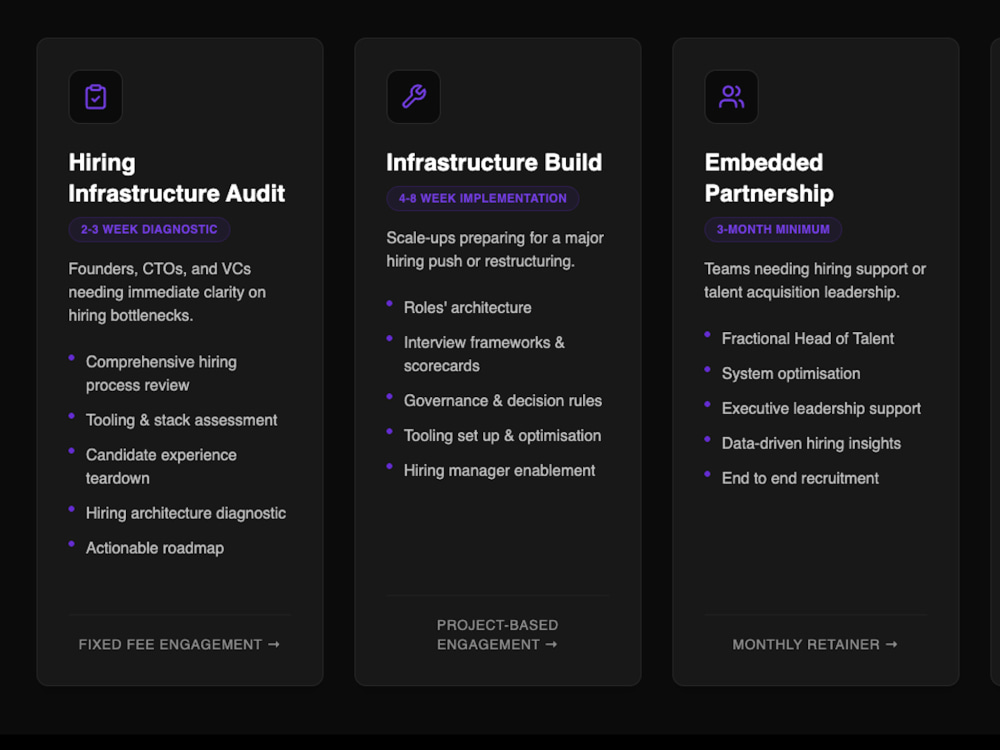Click the Infrastructure Build heading
Viewport: 1000px width, 750px height.
(494, 163)
